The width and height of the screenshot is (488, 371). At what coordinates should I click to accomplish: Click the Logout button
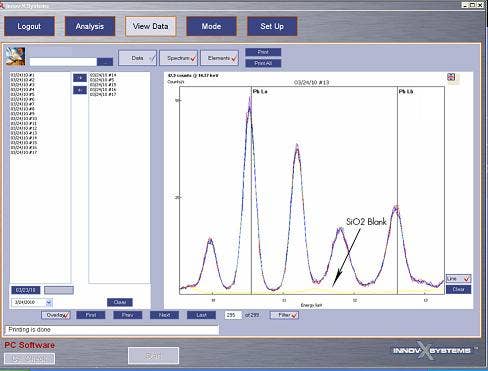click(29, 26)
